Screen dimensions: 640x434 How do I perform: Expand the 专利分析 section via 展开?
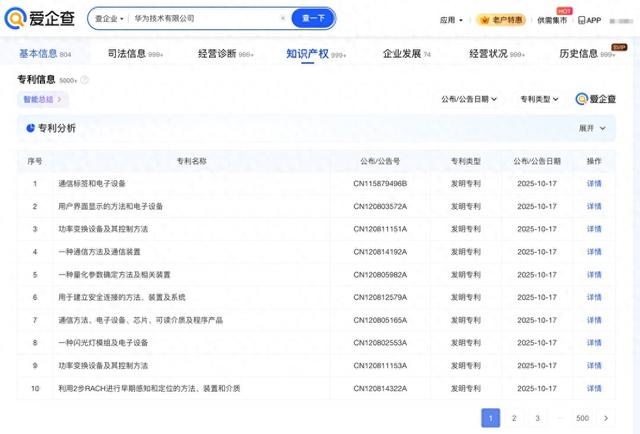592,128
